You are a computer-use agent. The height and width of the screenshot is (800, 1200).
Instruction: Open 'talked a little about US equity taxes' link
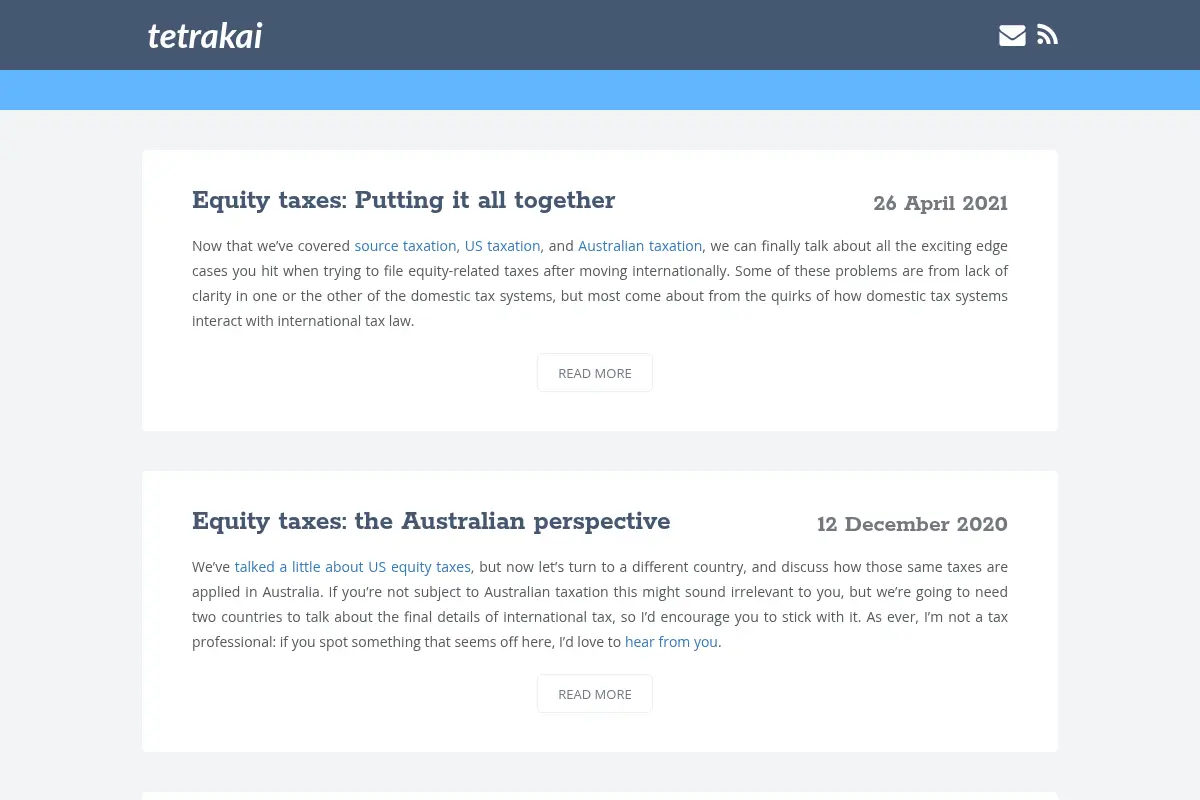click(x=354, y=567)
